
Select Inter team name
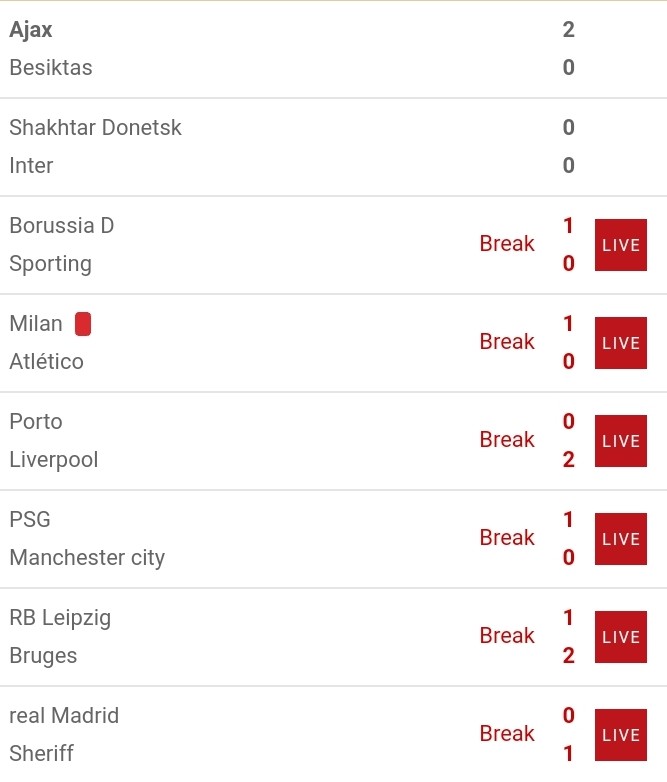pyautogui.click(x=31, y=166)
